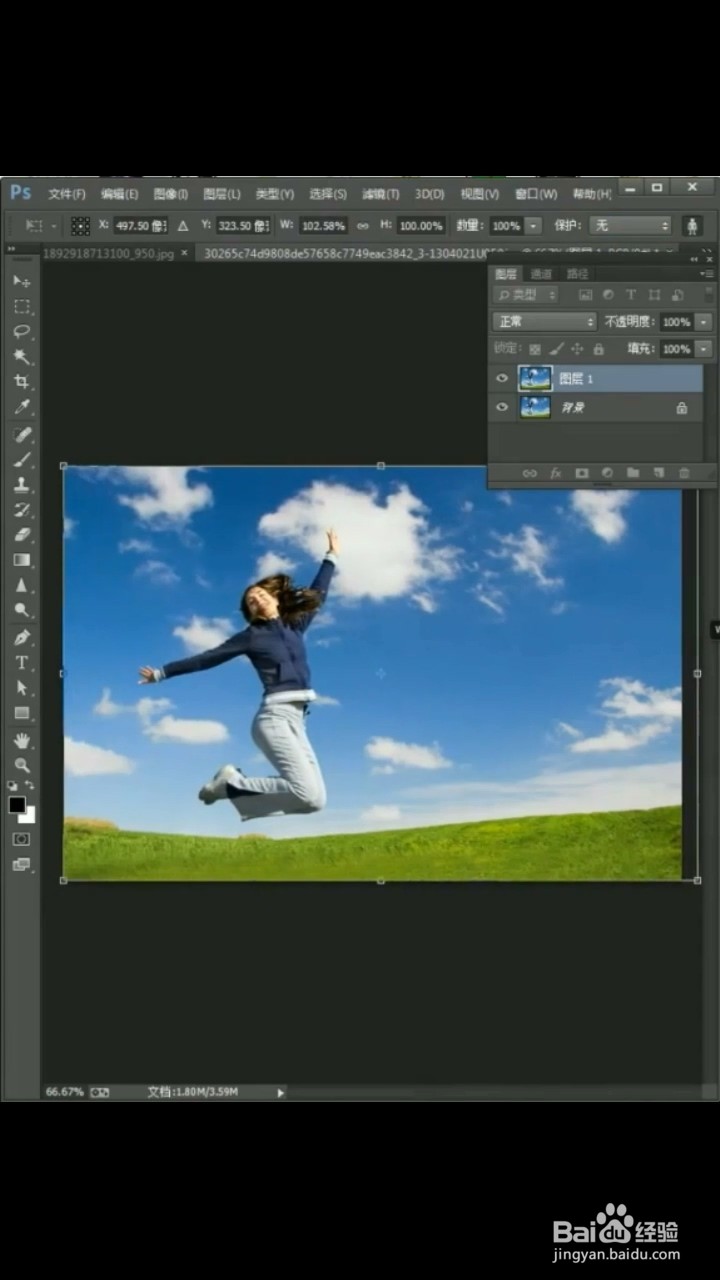Toggle the type layer filter

[630, 295]
